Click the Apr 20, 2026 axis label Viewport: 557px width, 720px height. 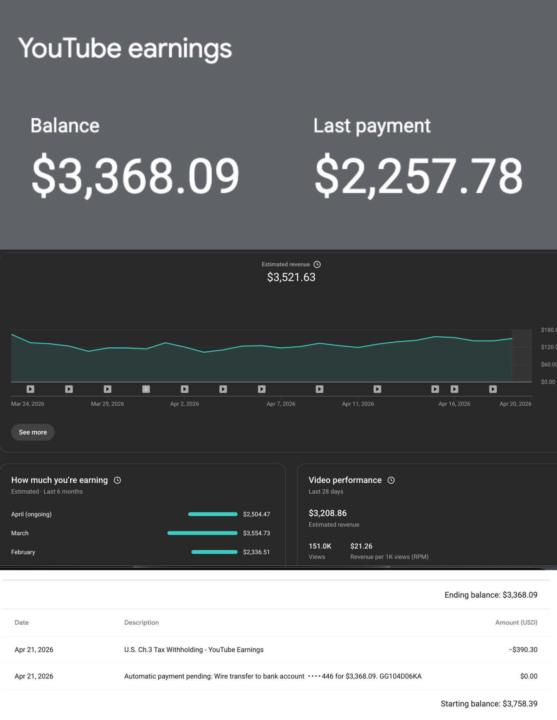click(x=515, y=404)
